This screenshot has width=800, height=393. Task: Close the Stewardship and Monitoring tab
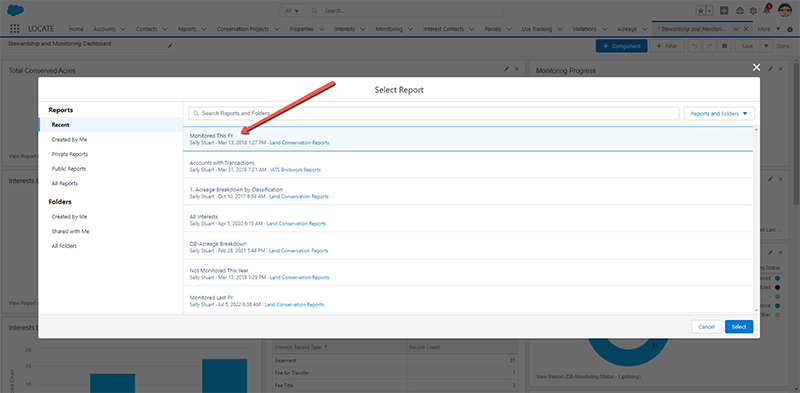tap(746, 29)
